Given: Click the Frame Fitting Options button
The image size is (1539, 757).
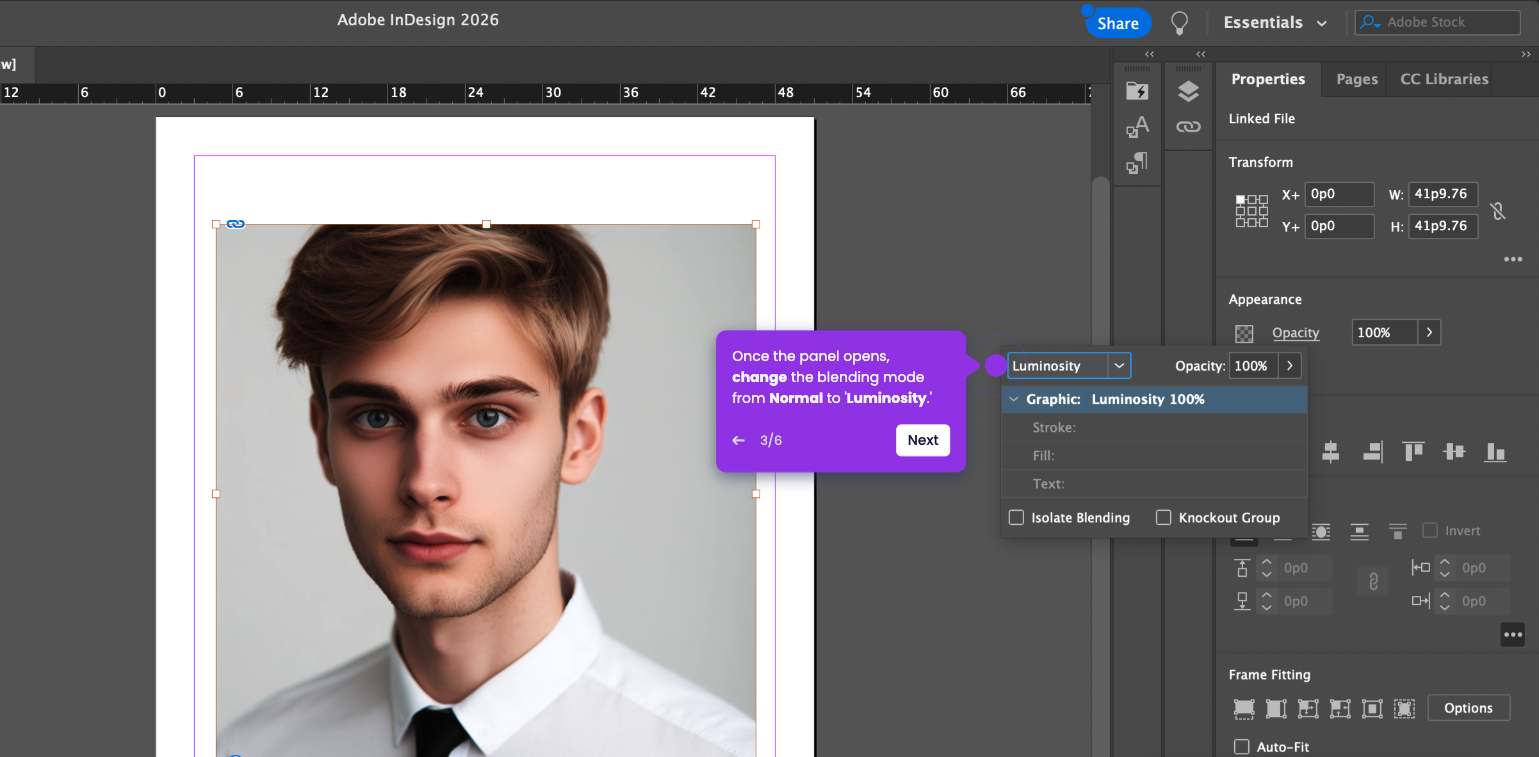Looking at the screenshot, I should pyautogui.click(x=1467, y=708).
